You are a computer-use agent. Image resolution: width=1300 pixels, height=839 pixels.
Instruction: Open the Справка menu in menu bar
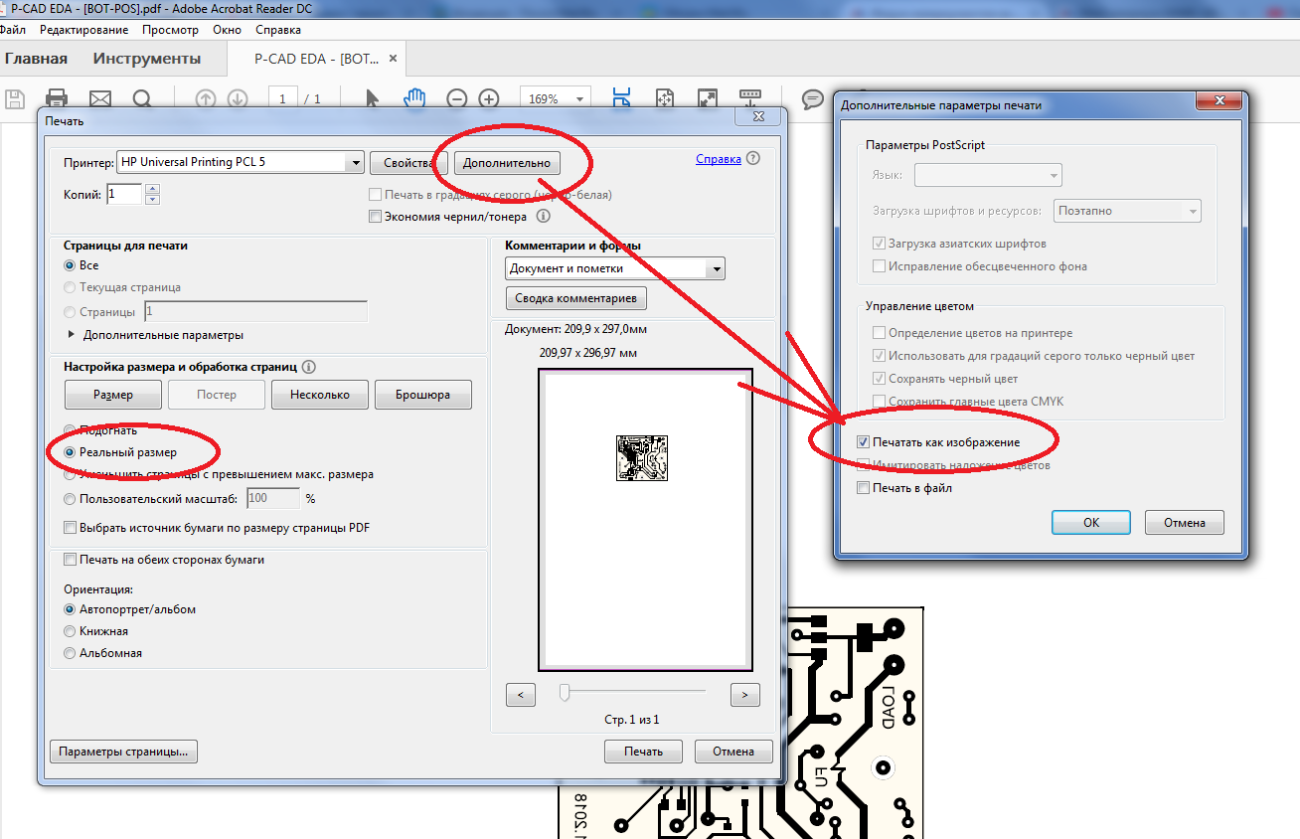(x=278, y=30)
